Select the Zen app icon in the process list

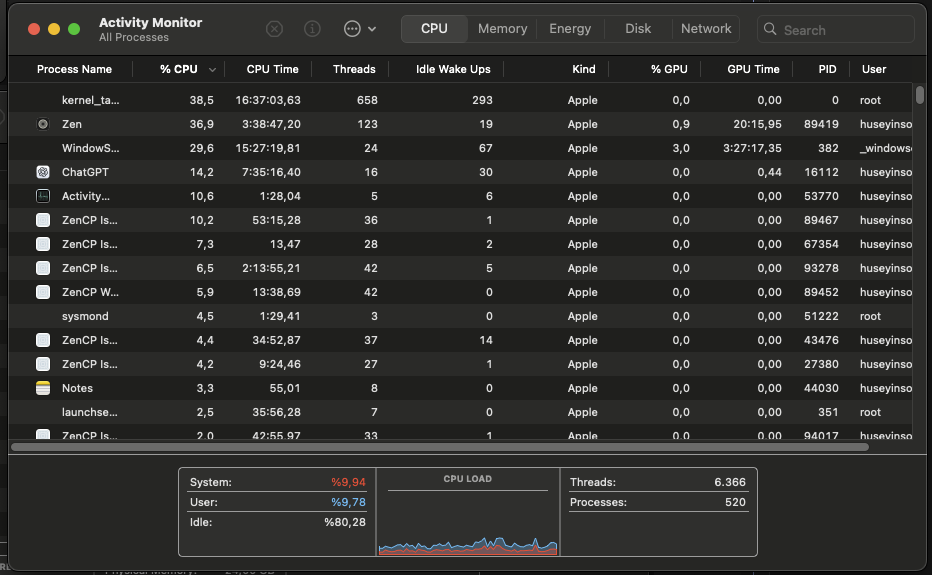point(43,124)
